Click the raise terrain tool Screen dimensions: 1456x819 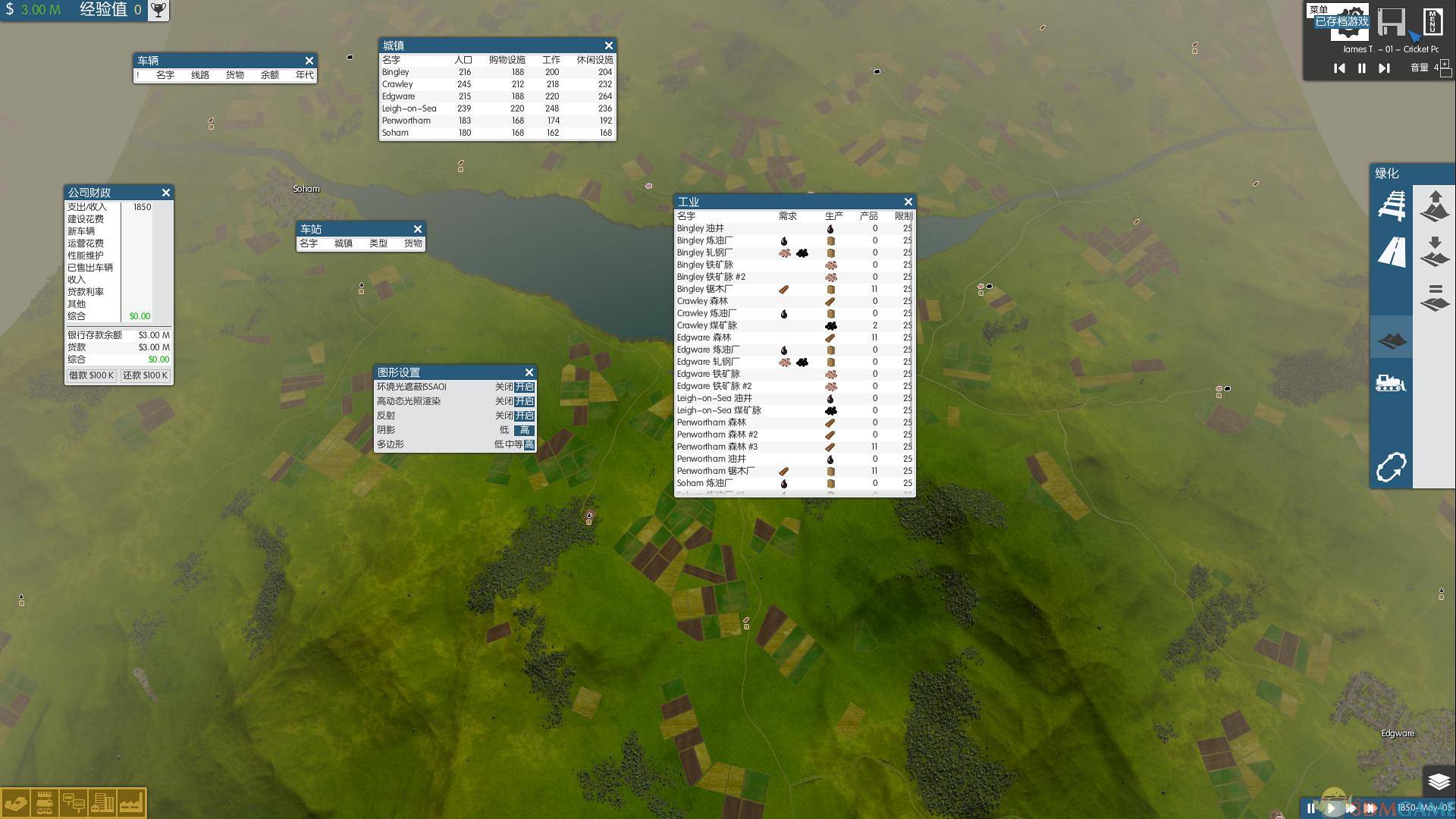[x=1434, y=206]
